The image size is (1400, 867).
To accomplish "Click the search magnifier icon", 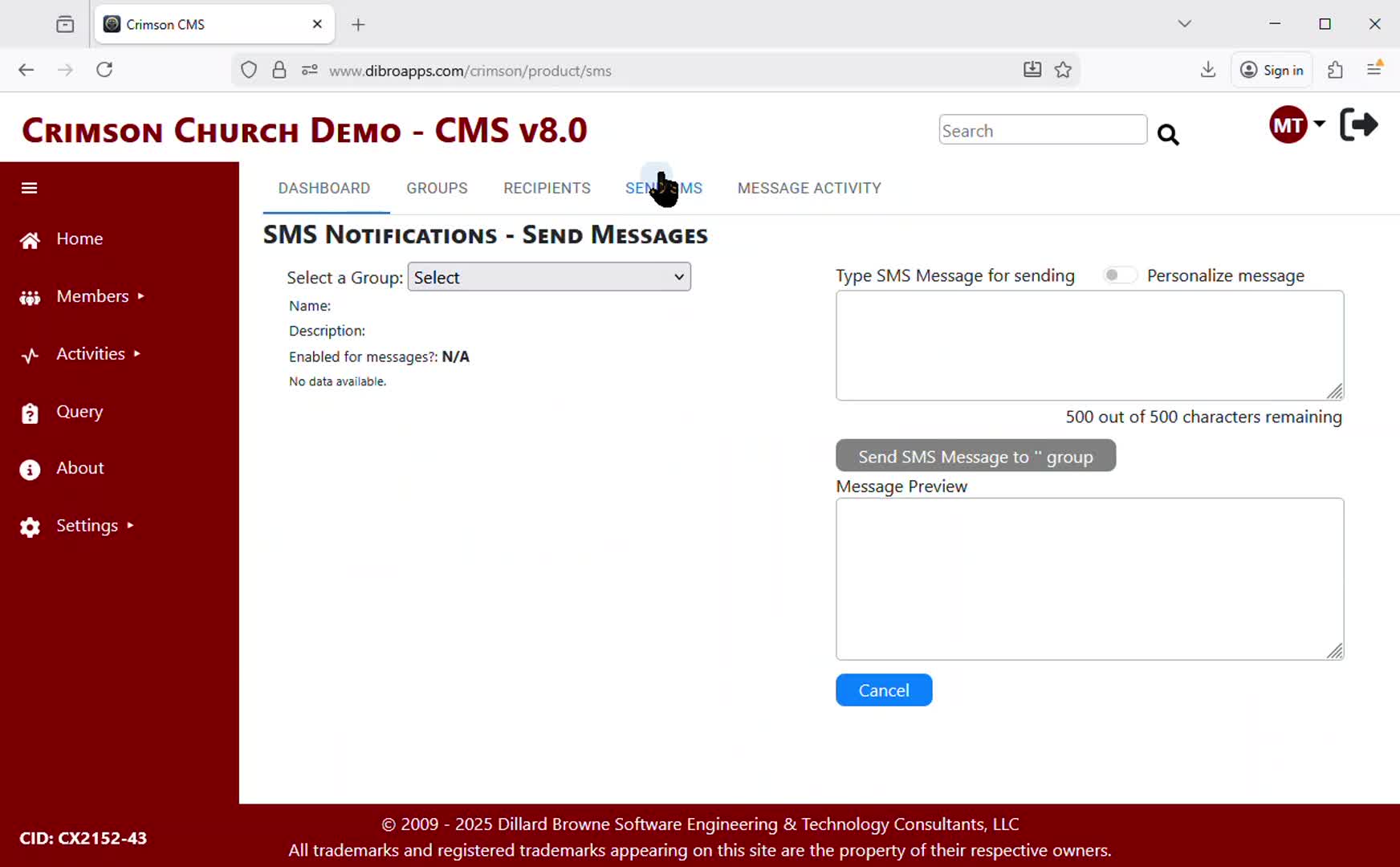I will pyautogui.click(x=1168, y=134).
